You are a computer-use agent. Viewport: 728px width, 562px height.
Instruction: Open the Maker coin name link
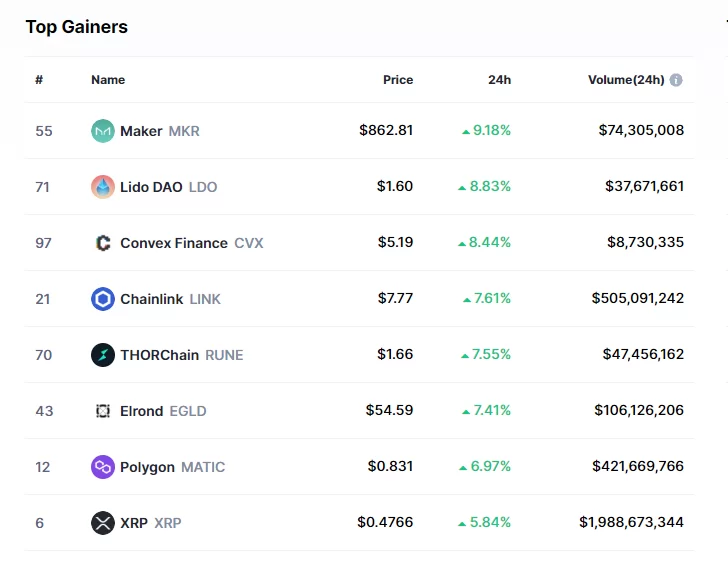click(x=141, y=131)
